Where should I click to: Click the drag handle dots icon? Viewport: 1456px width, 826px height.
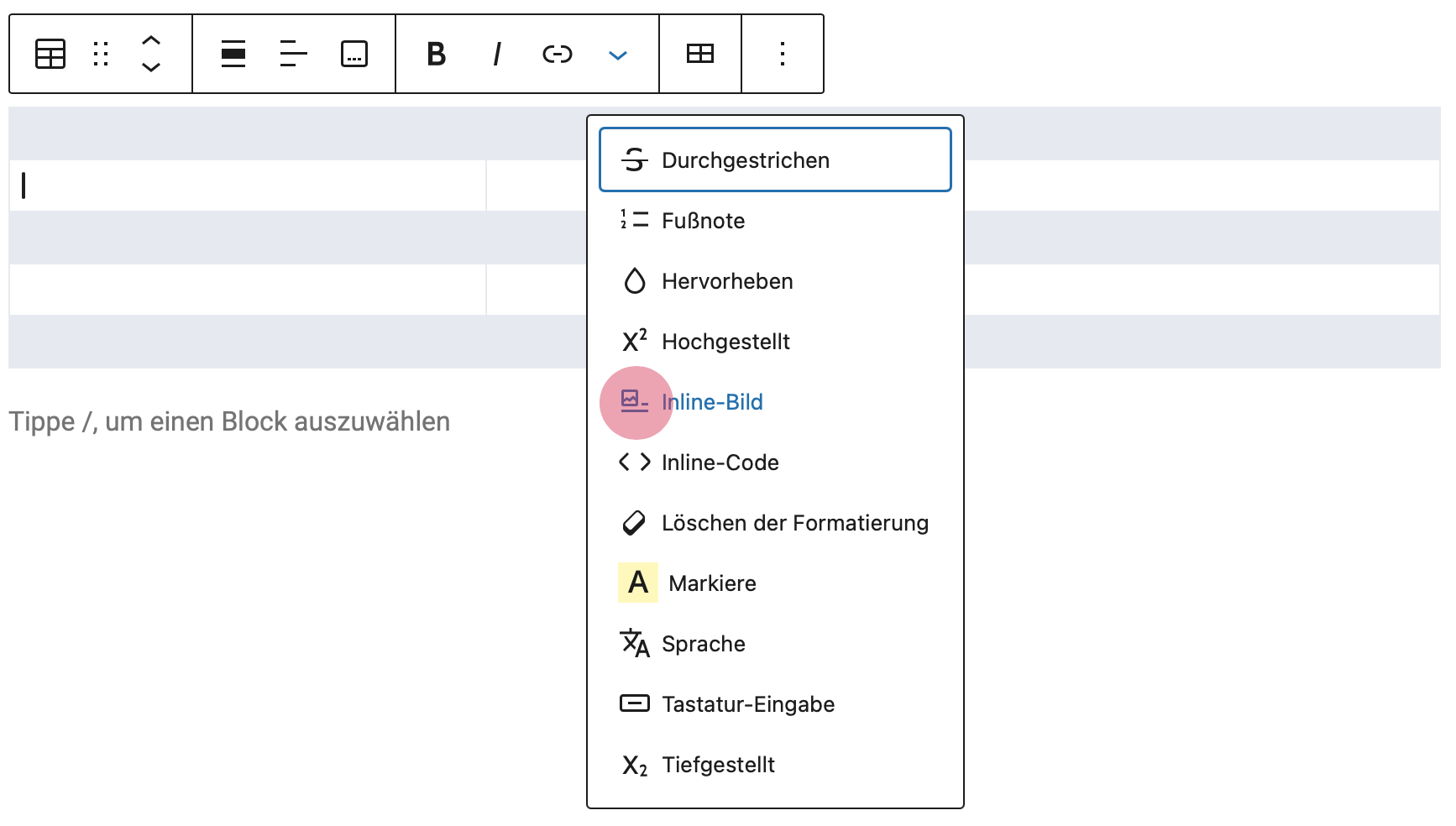[101, 55]
